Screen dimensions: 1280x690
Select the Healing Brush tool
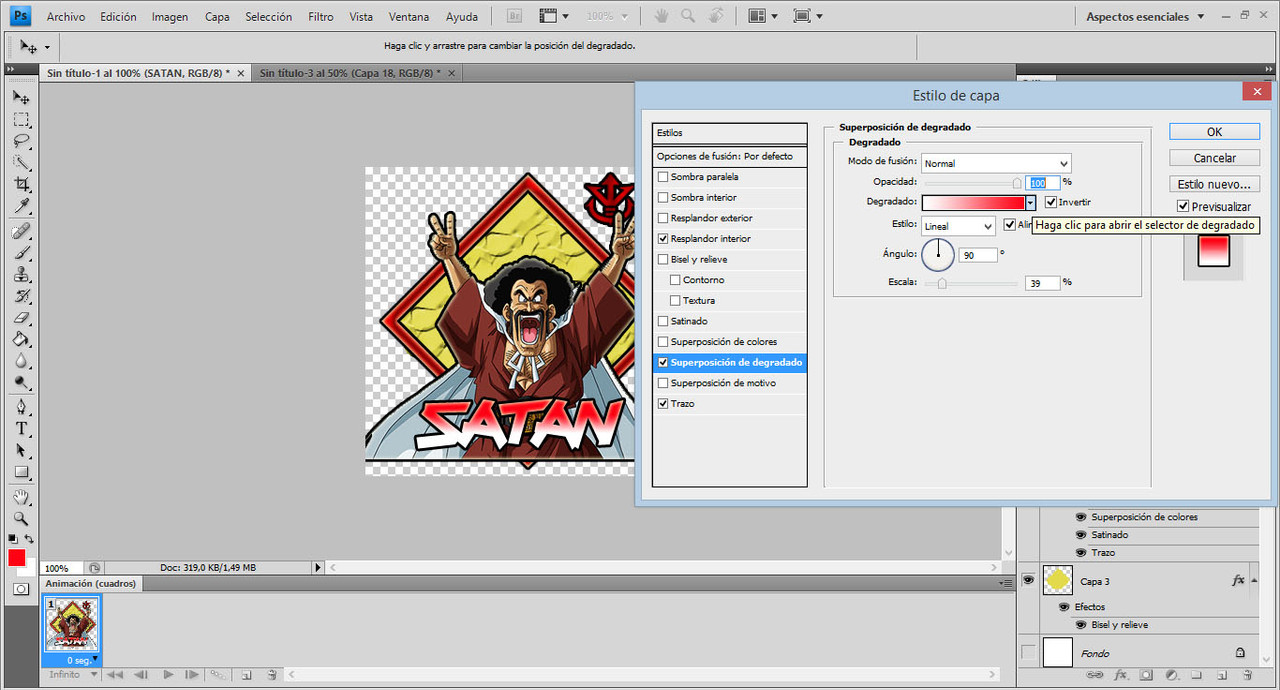tap(21, 231)
